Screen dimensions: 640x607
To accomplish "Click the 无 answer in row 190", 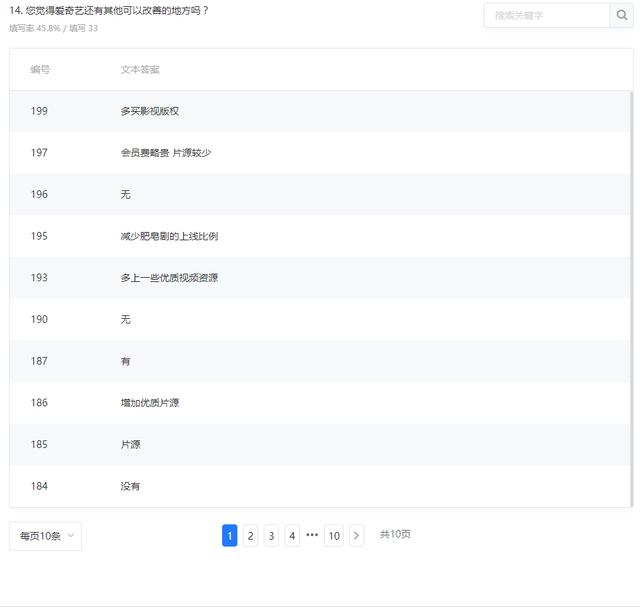I will [x=125, y=319].
